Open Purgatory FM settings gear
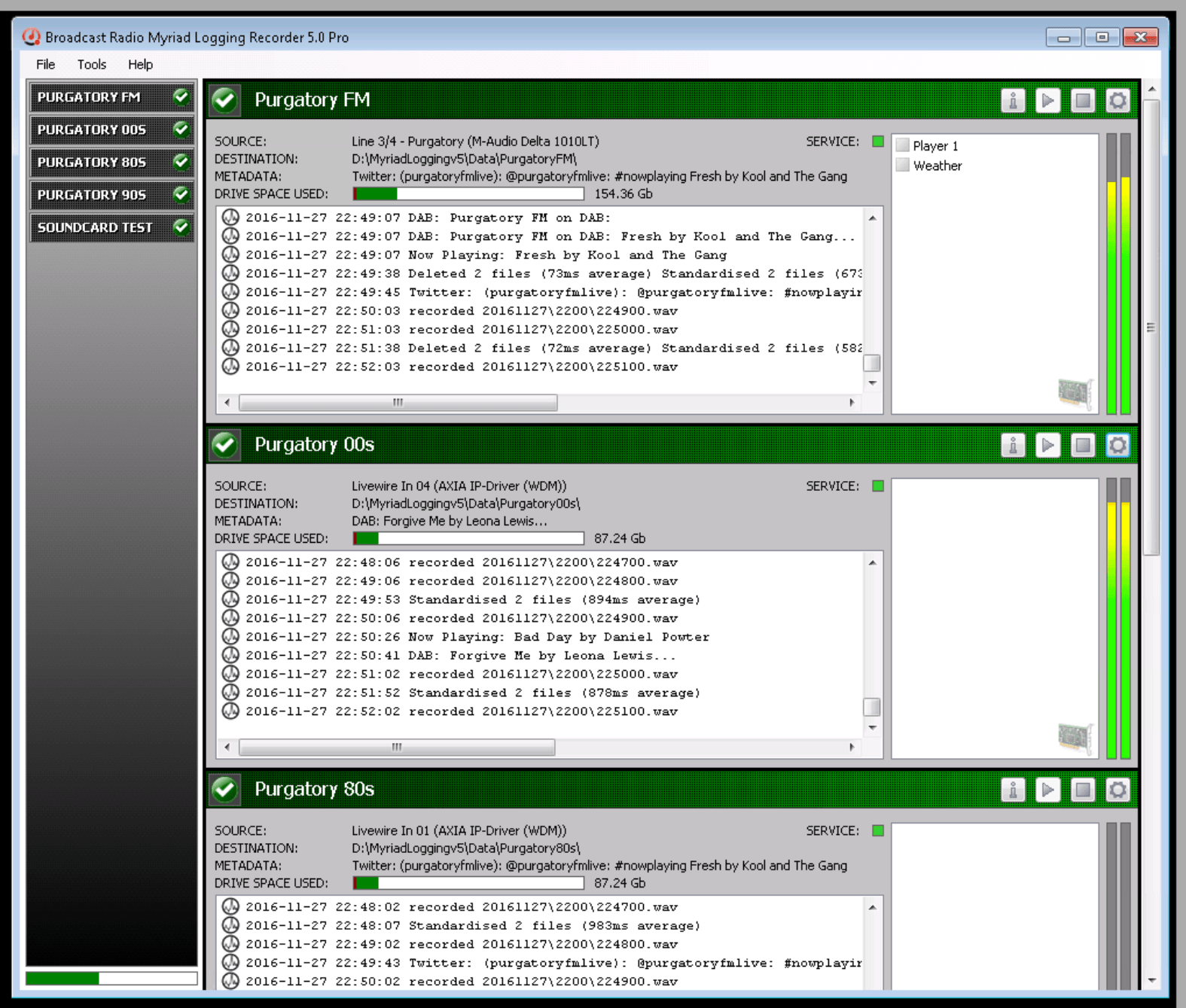This screenshot has height=1008, width=1186. coord(1117,100)
